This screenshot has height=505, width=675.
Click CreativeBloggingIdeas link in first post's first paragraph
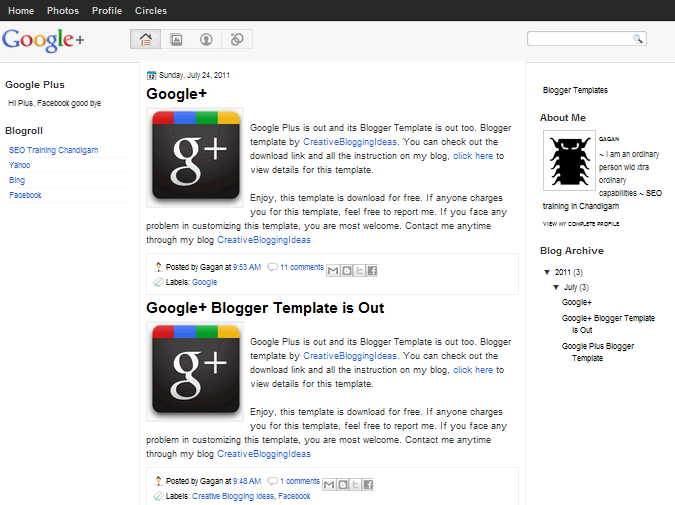coord(350,142)
